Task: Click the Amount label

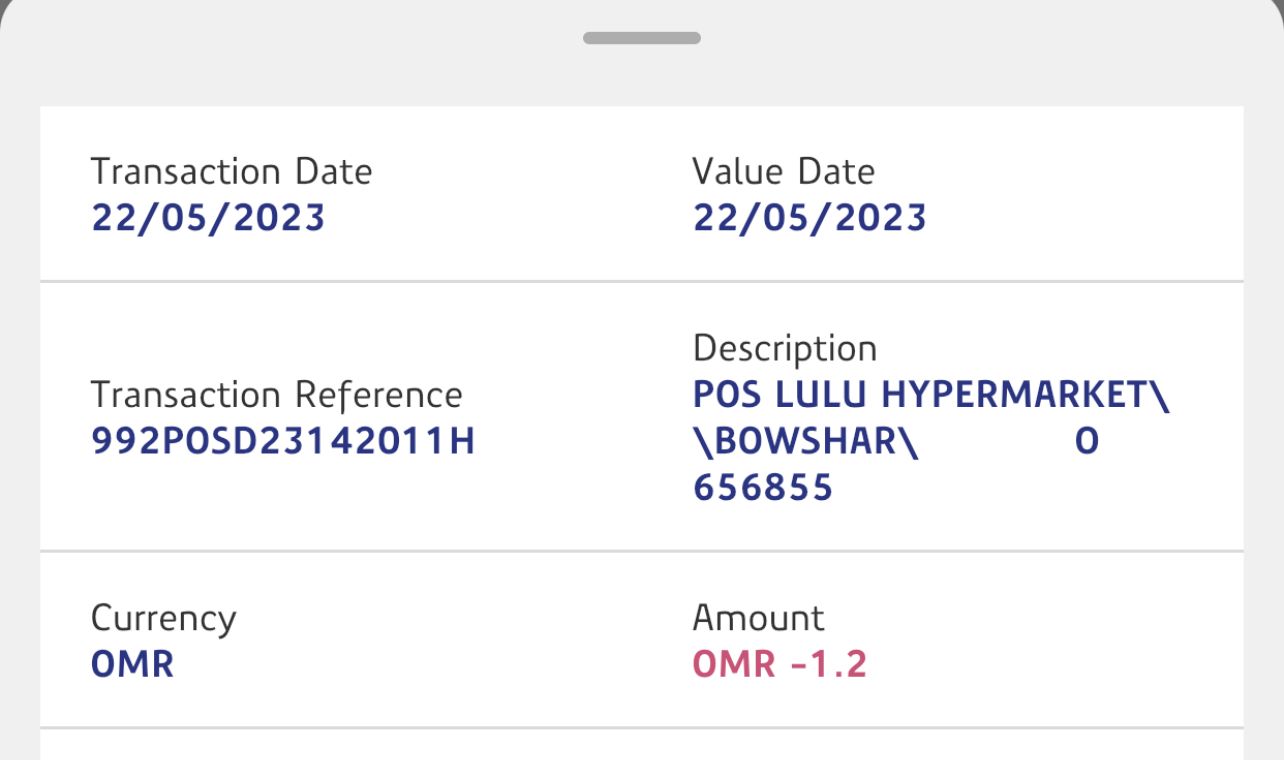Action: pyautogui.click(x=758, y=618)
